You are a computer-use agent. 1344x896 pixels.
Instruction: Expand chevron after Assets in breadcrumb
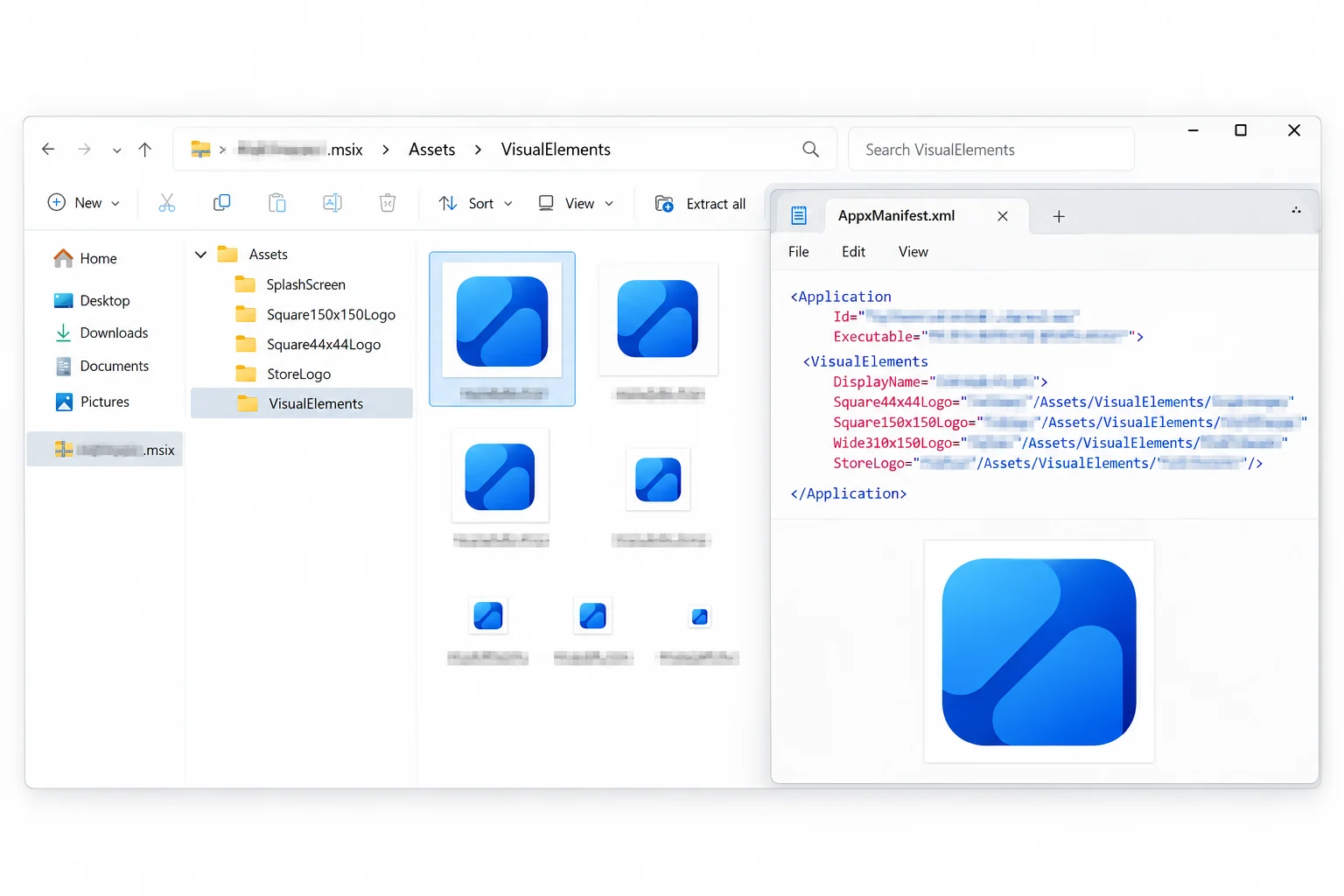[x=478, y=150]
